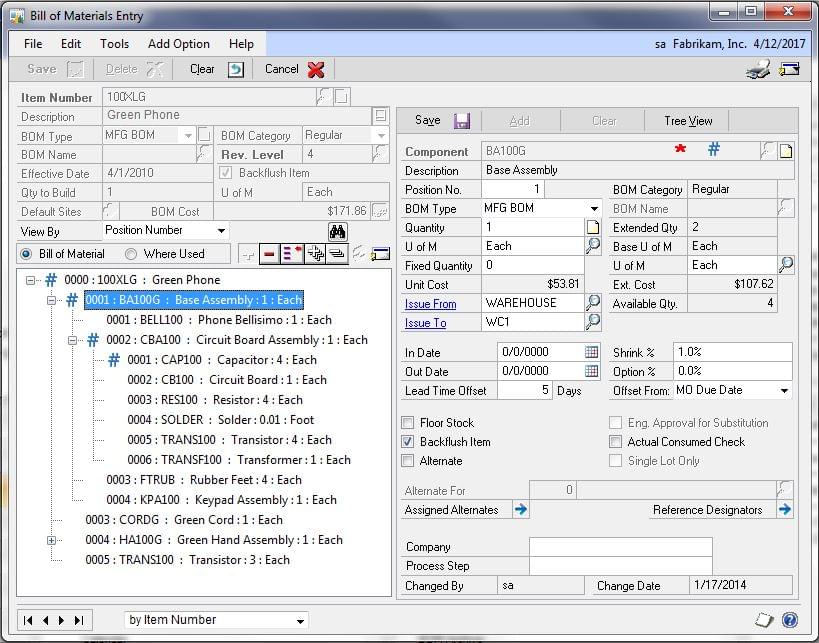Click the red X Cancel icon
Viewport: 819px width, 643px height.
(x=316, y=70)
